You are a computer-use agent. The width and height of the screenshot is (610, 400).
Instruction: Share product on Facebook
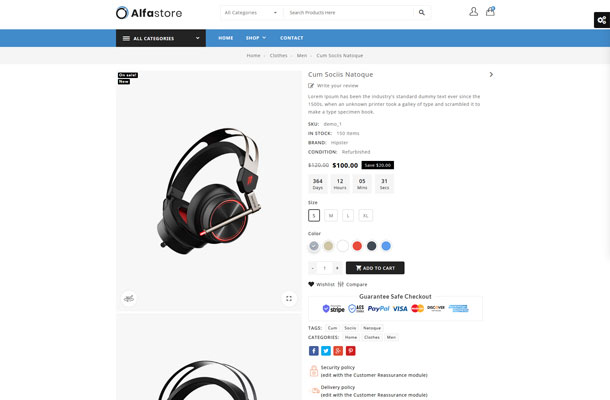coord(314,351)
